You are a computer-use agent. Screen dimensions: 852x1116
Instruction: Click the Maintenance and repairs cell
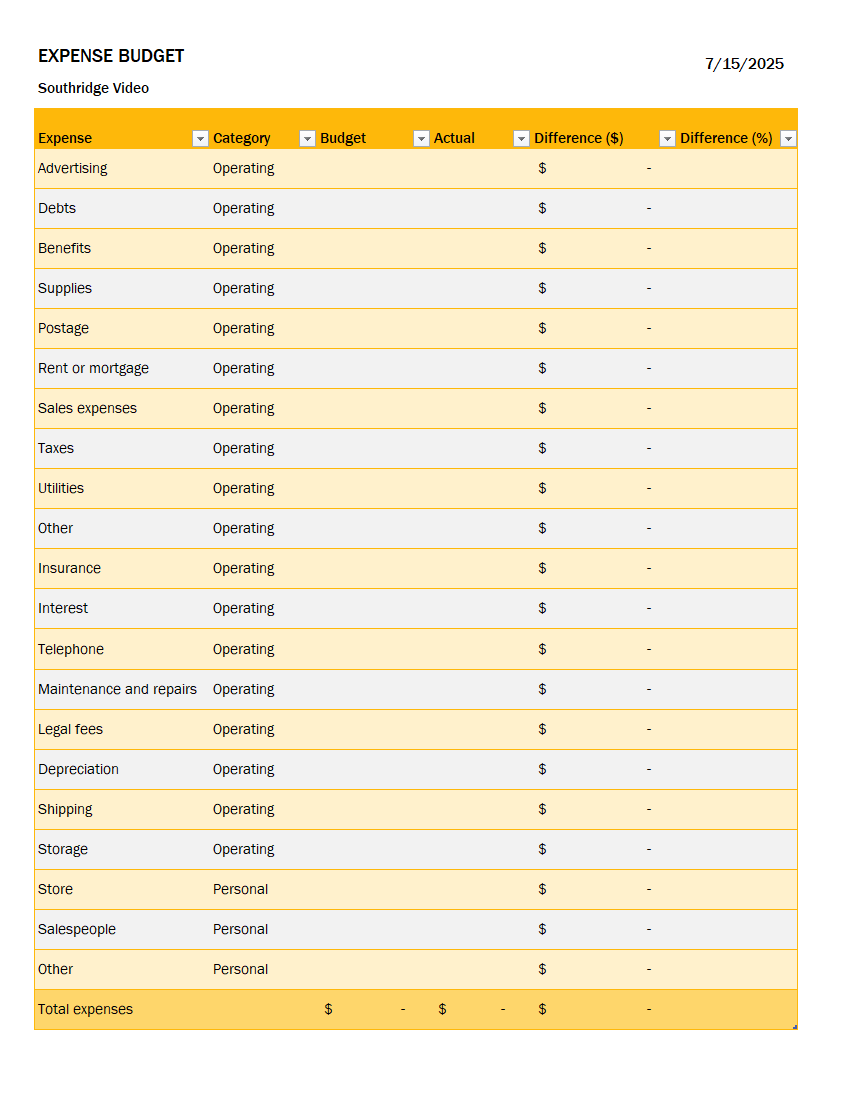117,689
